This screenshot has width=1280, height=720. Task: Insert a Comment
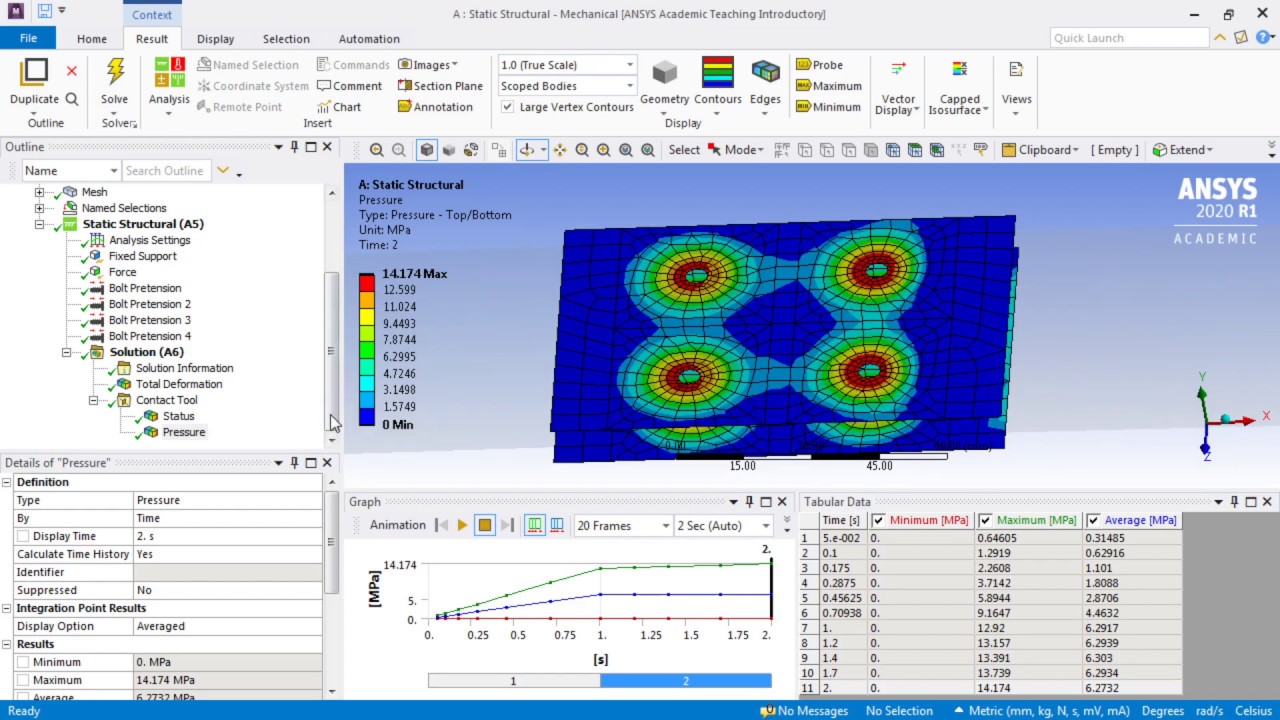tap(349, 86)
